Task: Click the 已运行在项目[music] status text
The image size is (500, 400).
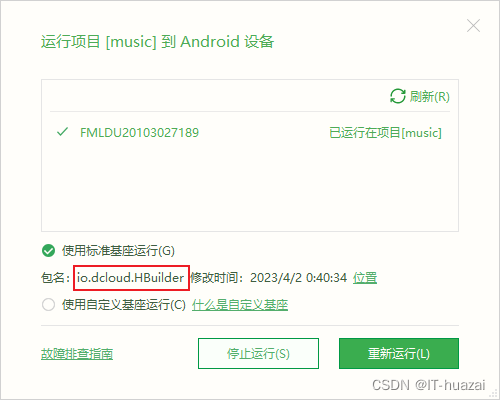Action: click(385, 133)
